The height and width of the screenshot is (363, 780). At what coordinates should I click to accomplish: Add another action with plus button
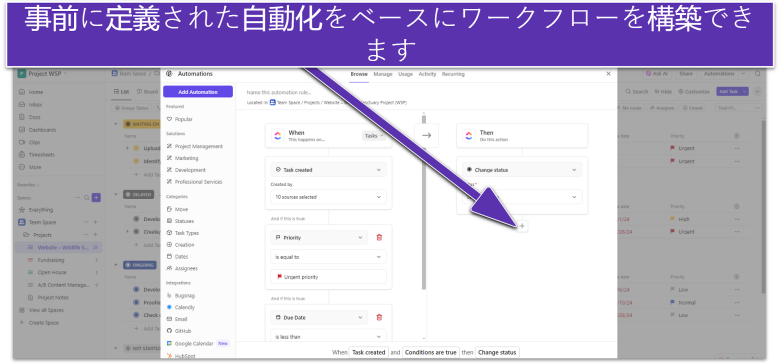[522, 226]
